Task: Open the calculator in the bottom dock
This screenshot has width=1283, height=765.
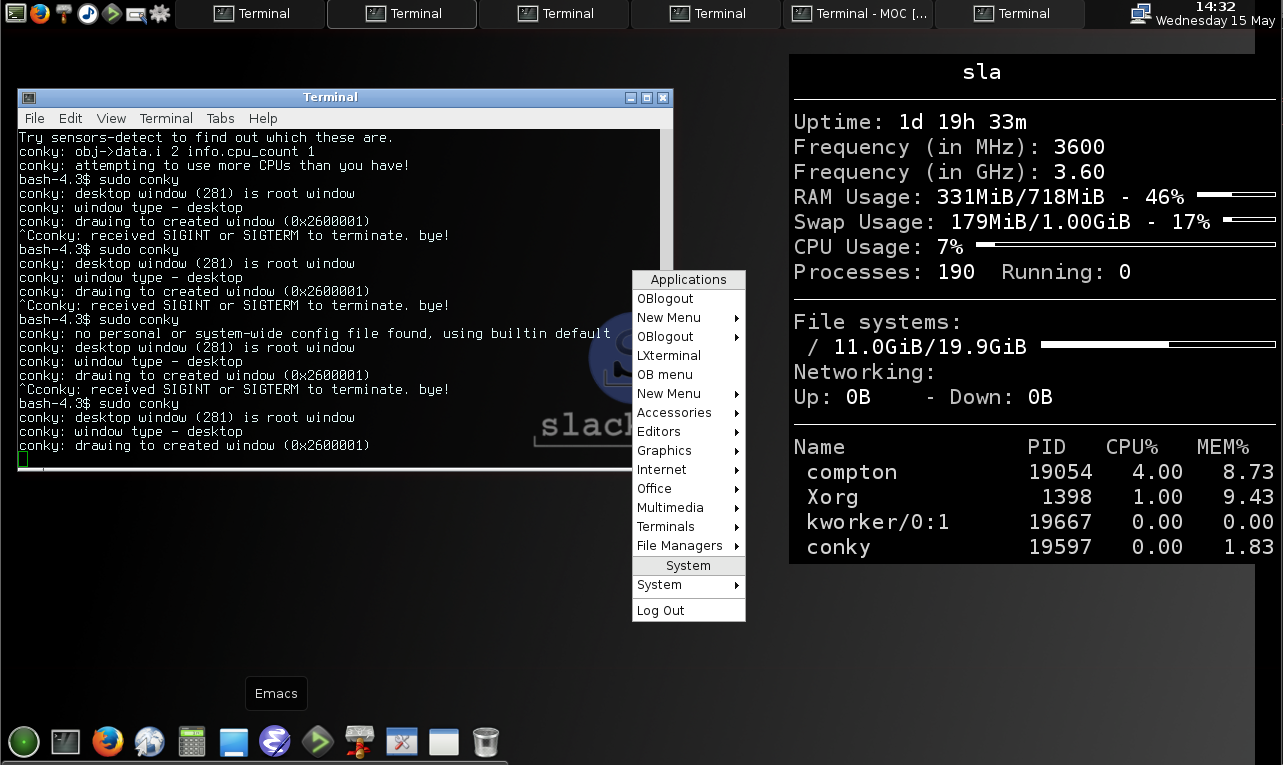Action: coord(191,741)
